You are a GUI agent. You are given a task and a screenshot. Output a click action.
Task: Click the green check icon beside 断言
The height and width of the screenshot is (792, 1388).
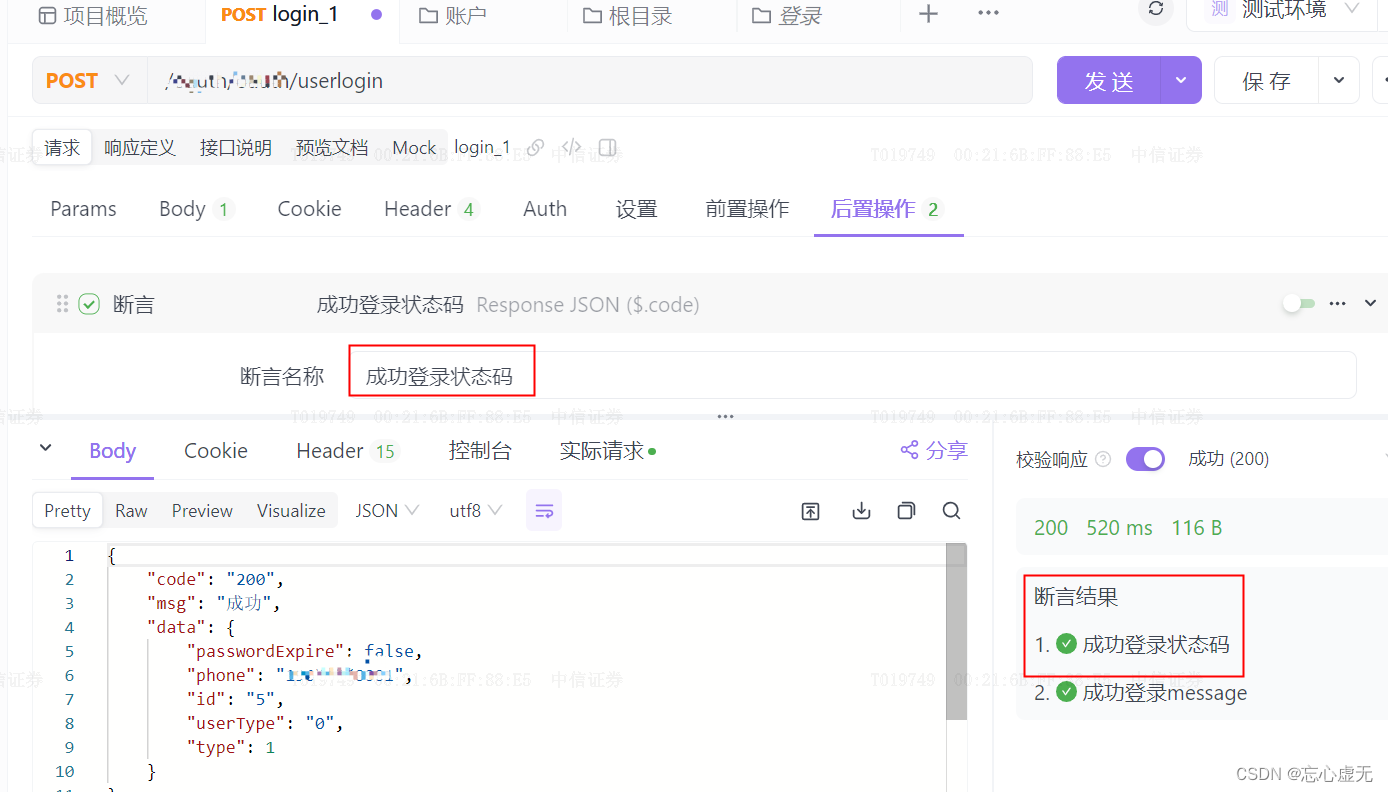click(89, 304)
